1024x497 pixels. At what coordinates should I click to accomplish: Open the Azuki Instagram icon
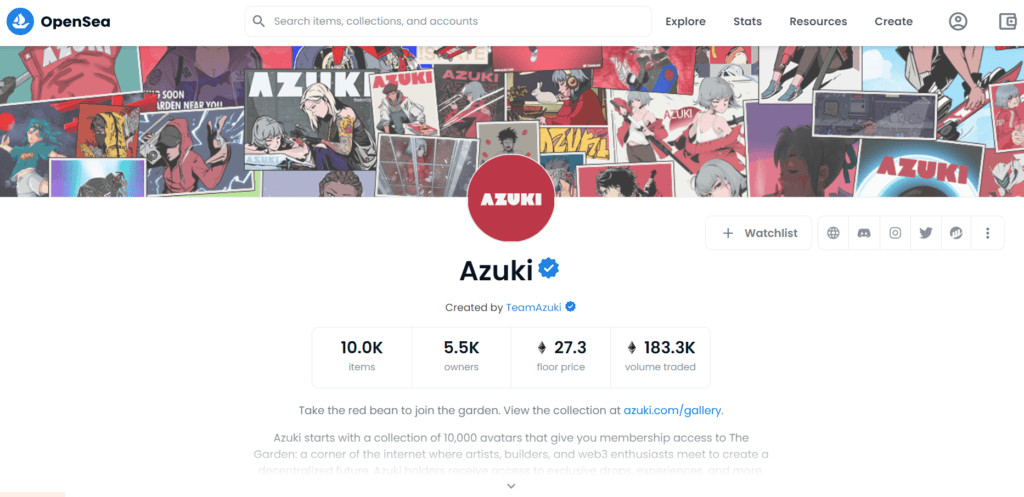pos(895,233)
